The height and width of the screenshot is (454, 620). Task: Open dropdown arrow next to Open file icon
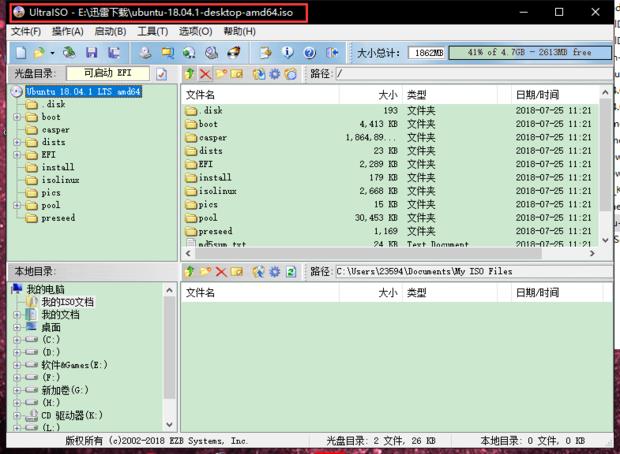pyautogui.click(x=53, y=53)
